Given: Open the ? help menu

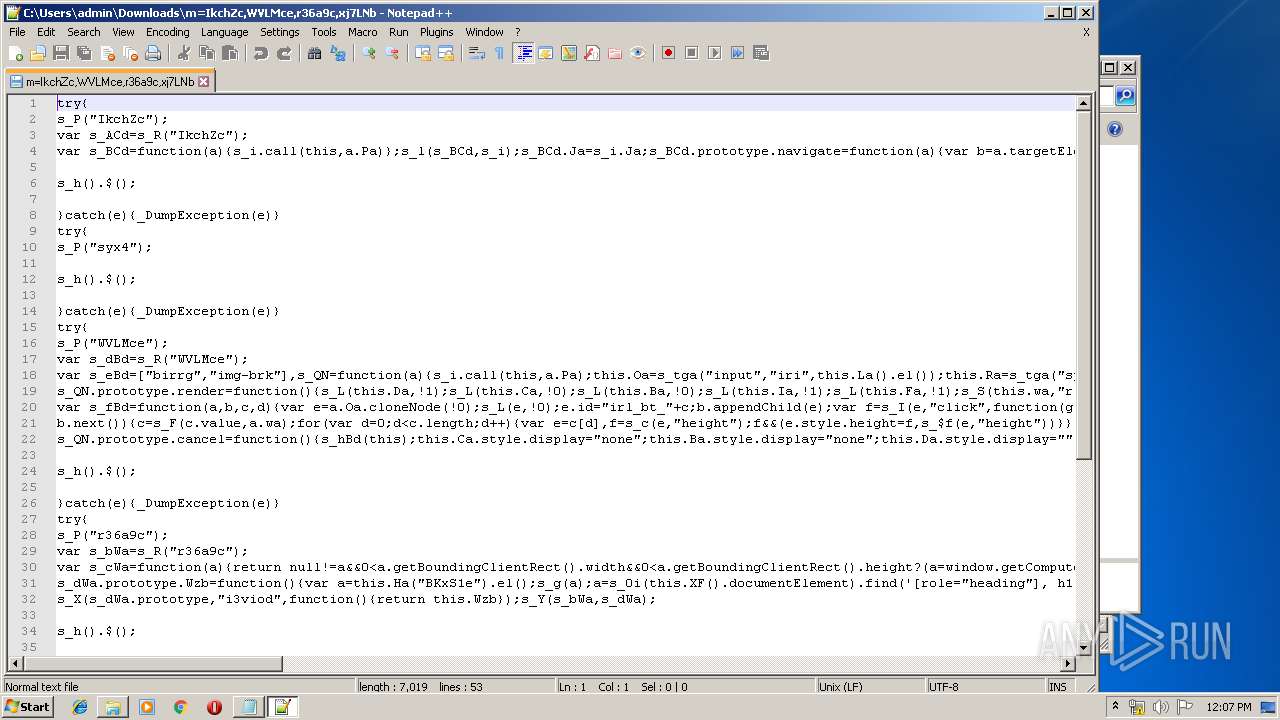Looking at the screenshot, I should pyautogui.click(x=518, y=32).
